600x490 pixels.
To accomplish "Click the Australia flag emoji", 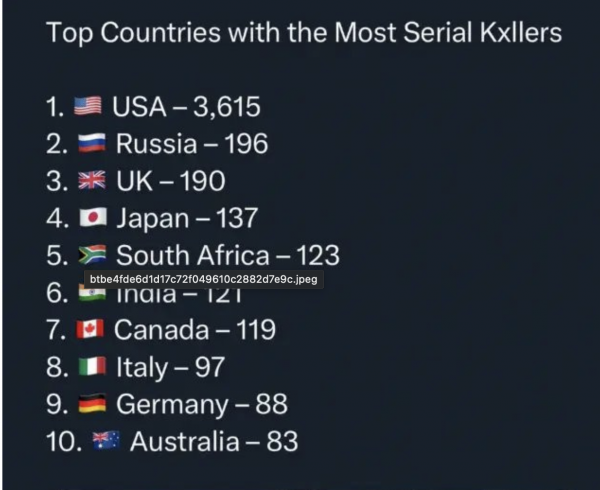I will [106, 441].
